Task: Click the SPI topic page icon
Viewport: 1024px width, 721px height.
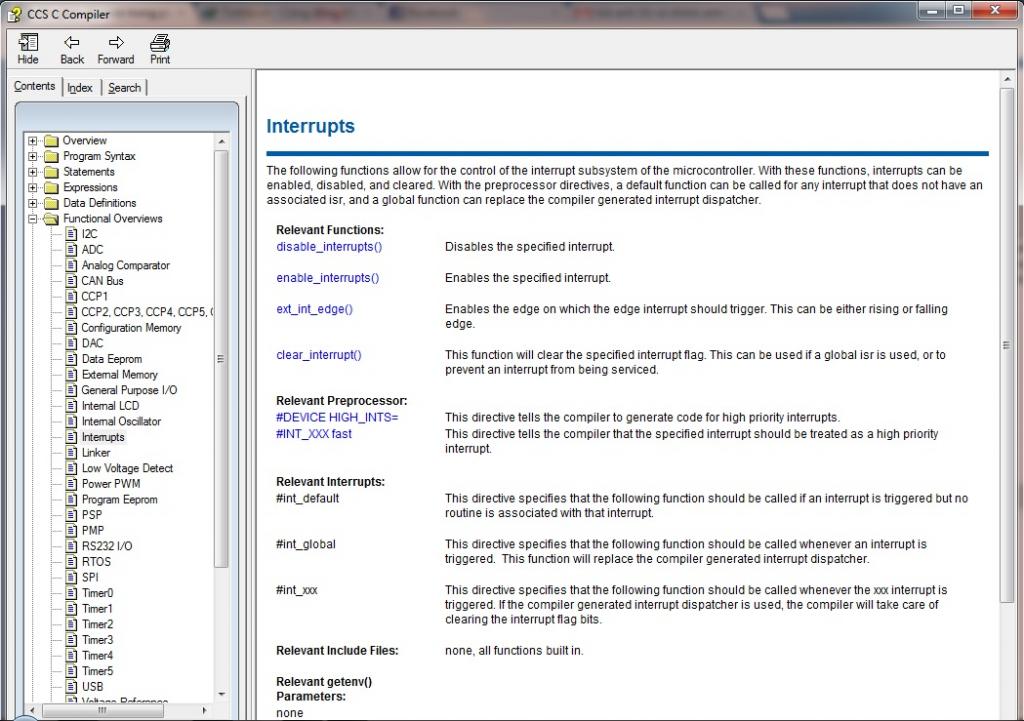Action: pyautogui.click(x=72, y=577)
